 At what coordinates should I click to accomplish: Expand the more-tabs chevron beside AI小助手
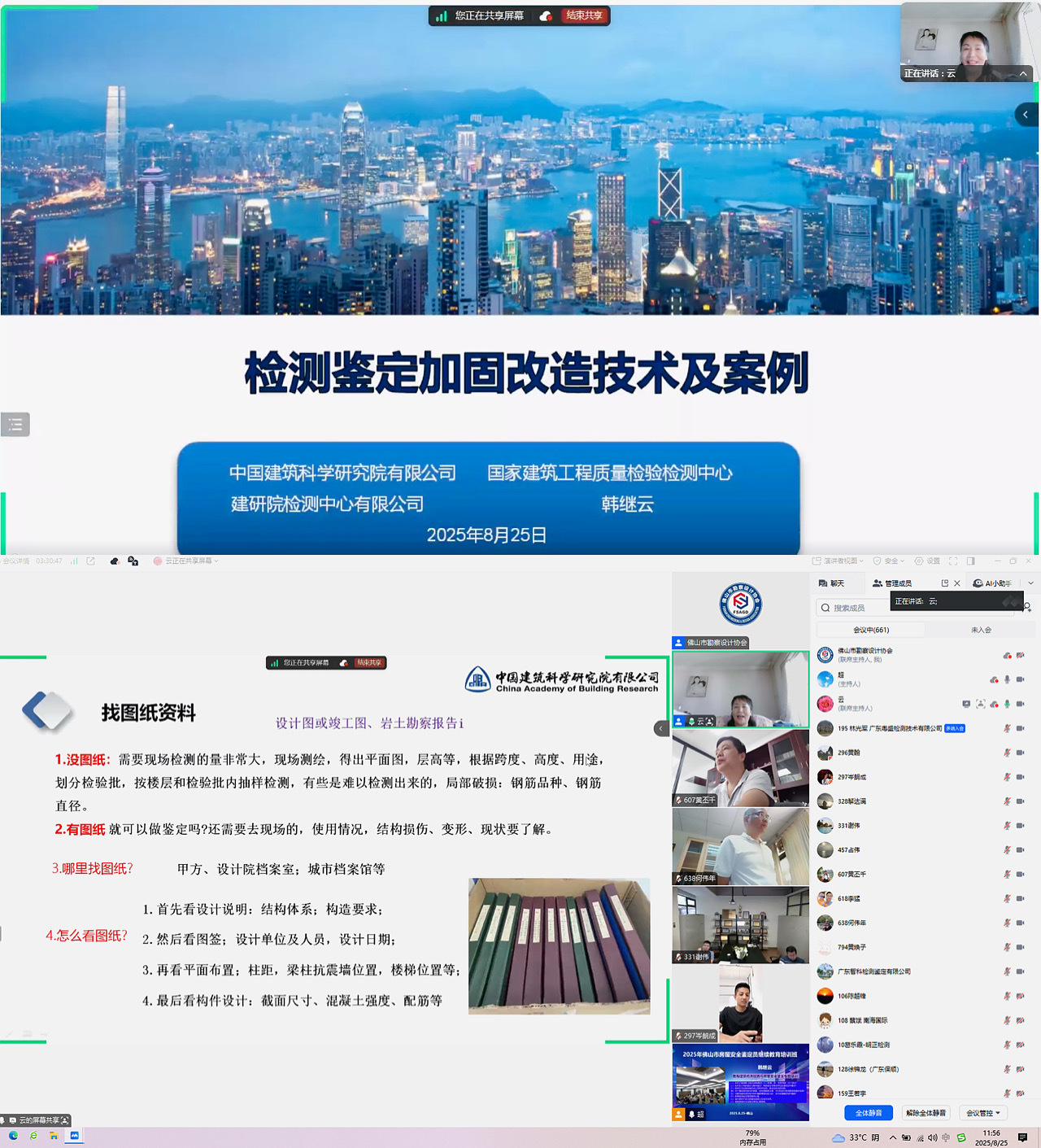(1030, 583)
